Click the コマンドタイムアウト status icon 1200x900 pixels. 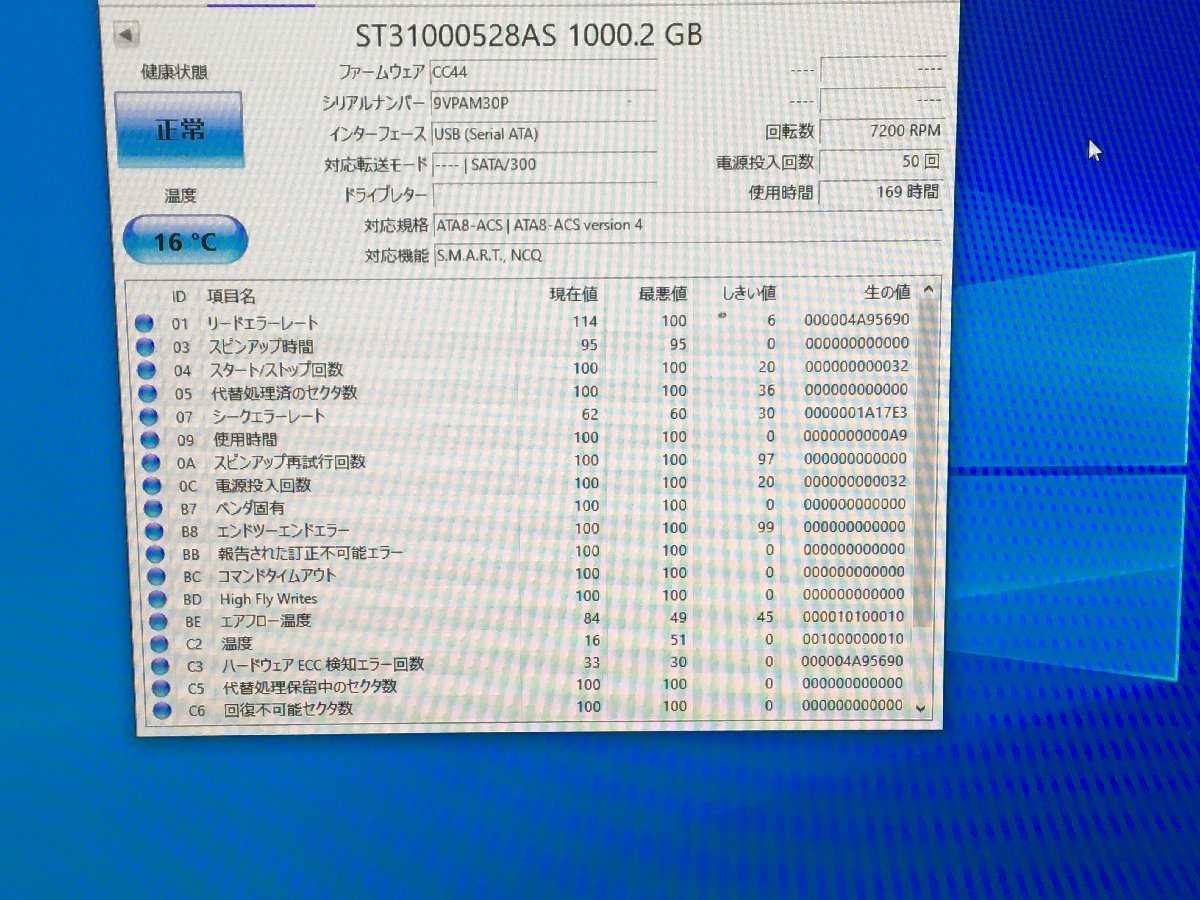pos(155,574)
